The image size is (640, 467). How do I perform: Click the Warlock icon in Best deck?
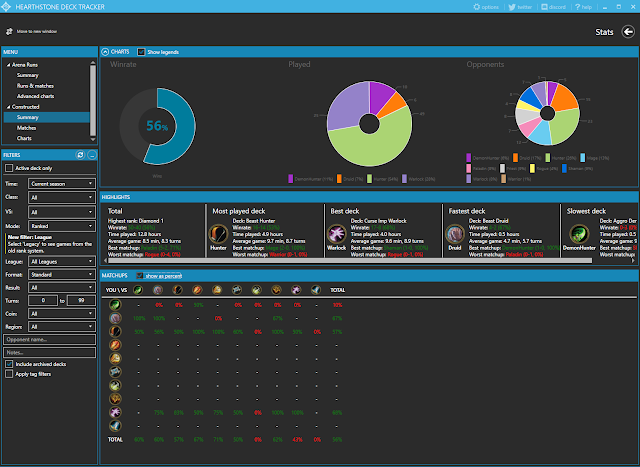[x=337, y=234]
